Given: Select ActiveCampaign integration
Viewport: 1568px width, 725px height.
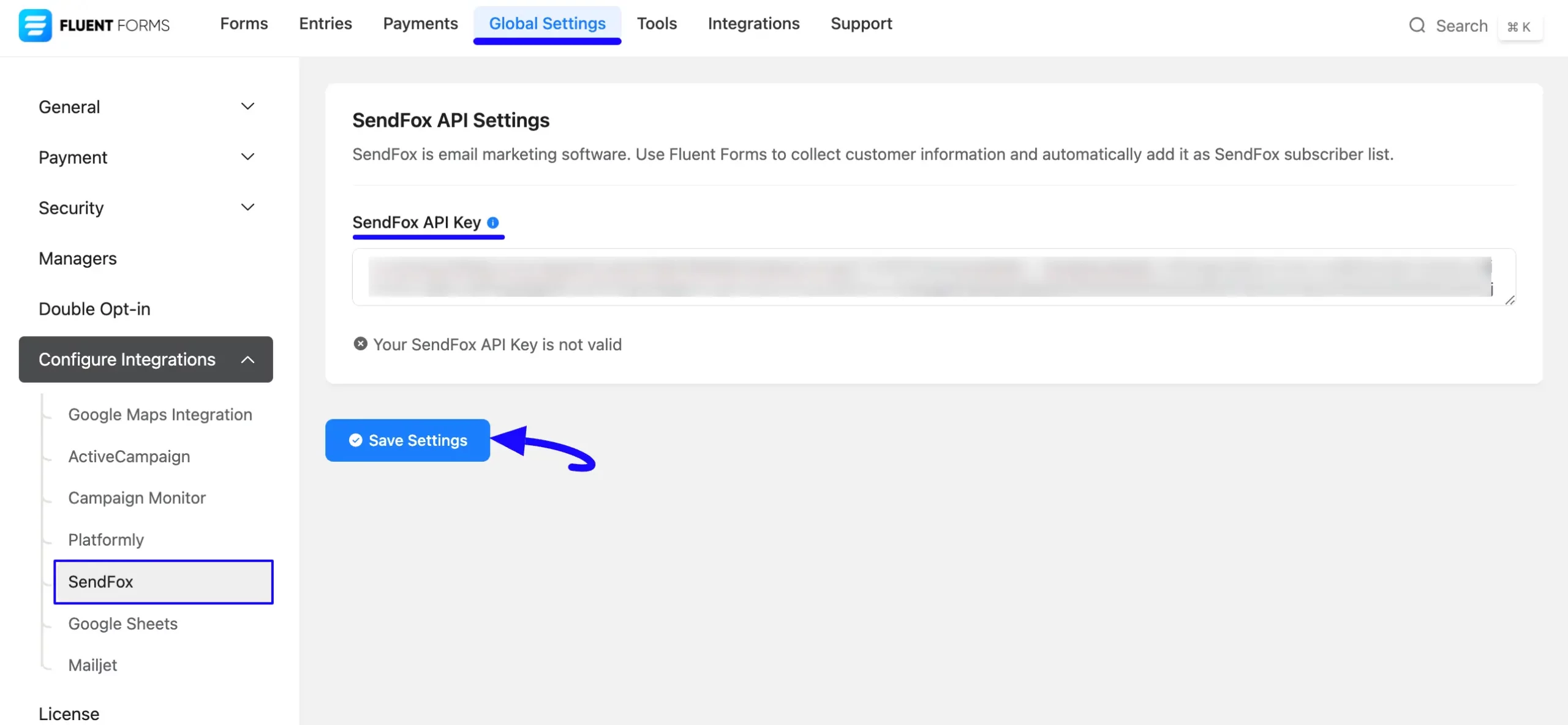Looking at the screenshot, I should click(129, 457).
